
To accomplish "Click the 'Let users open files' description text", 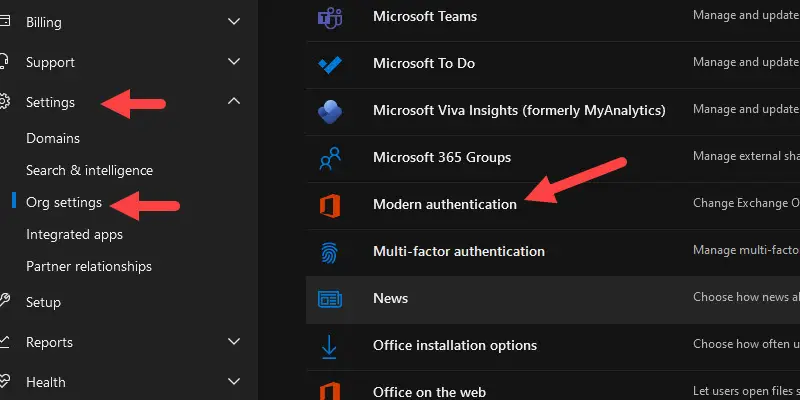I will (x=746, y=391).
